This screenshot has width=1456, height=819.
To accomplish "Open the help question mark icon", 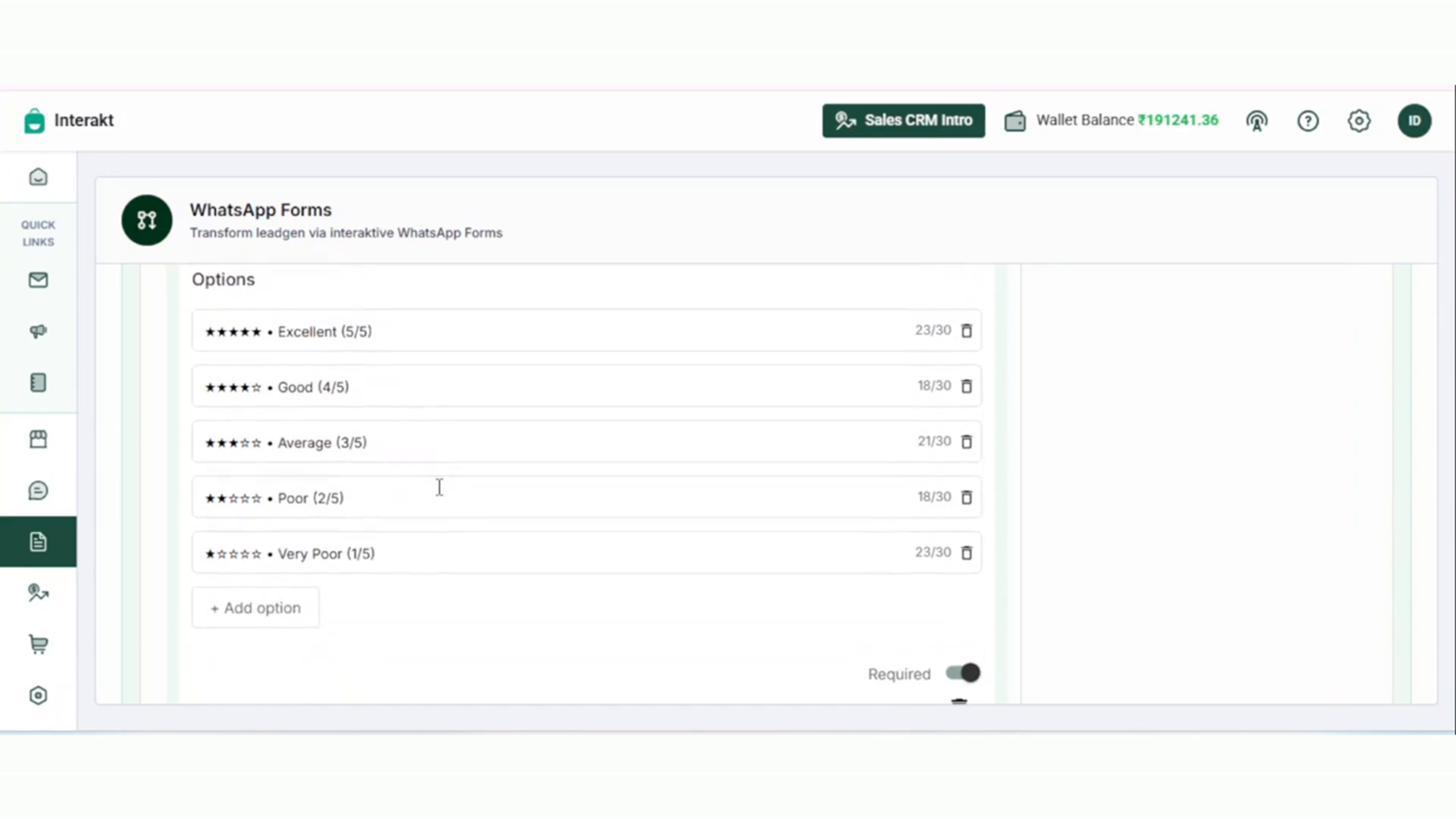I will 1308,120.
